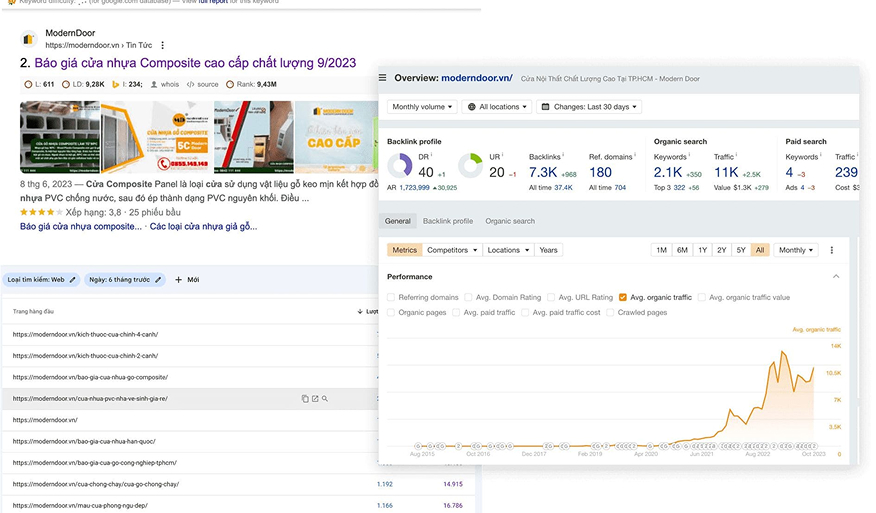Enable Avg. paid traffic checkbox
876x513 pixels.
pyautogui.click(x=456, y=312)
